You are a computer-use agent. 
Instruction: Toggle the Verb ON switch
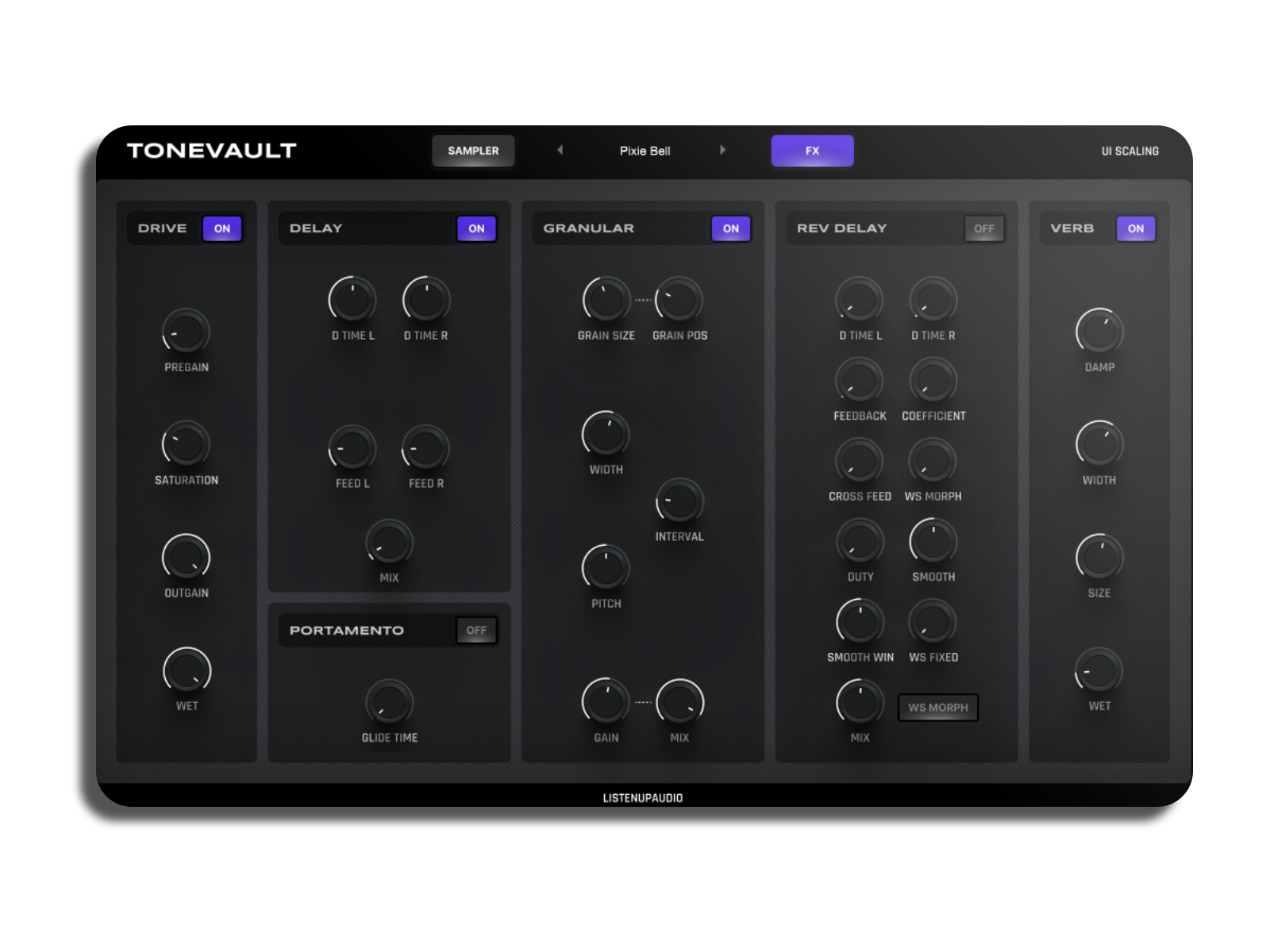click(1135, 228)
